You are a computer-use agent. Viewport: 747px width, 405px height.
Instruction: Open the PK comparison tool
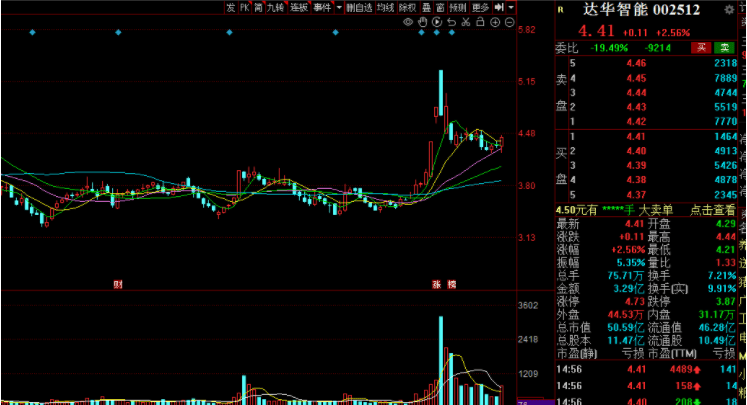[x=244, y=7]
